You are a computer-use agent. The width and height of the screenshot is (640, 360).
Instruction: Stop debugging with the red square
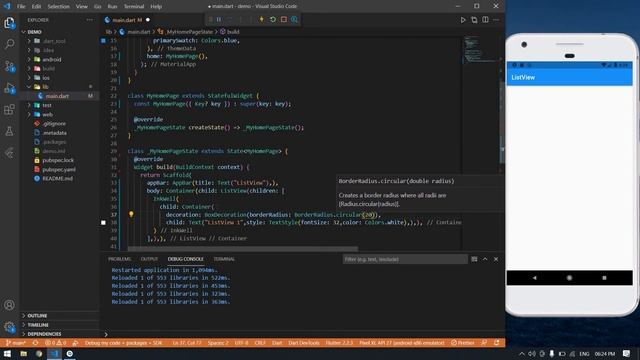click(x=284, y=19)
